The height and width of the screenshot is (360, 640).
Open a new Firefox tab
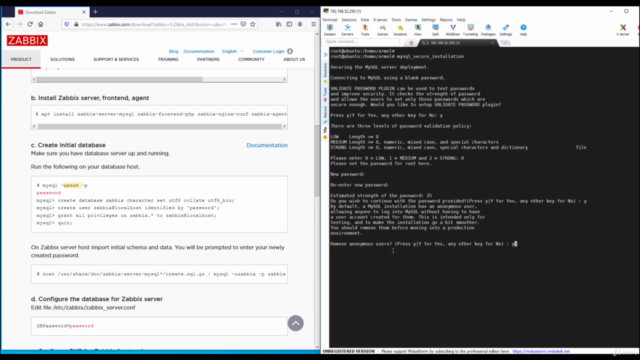coord(96,12)
